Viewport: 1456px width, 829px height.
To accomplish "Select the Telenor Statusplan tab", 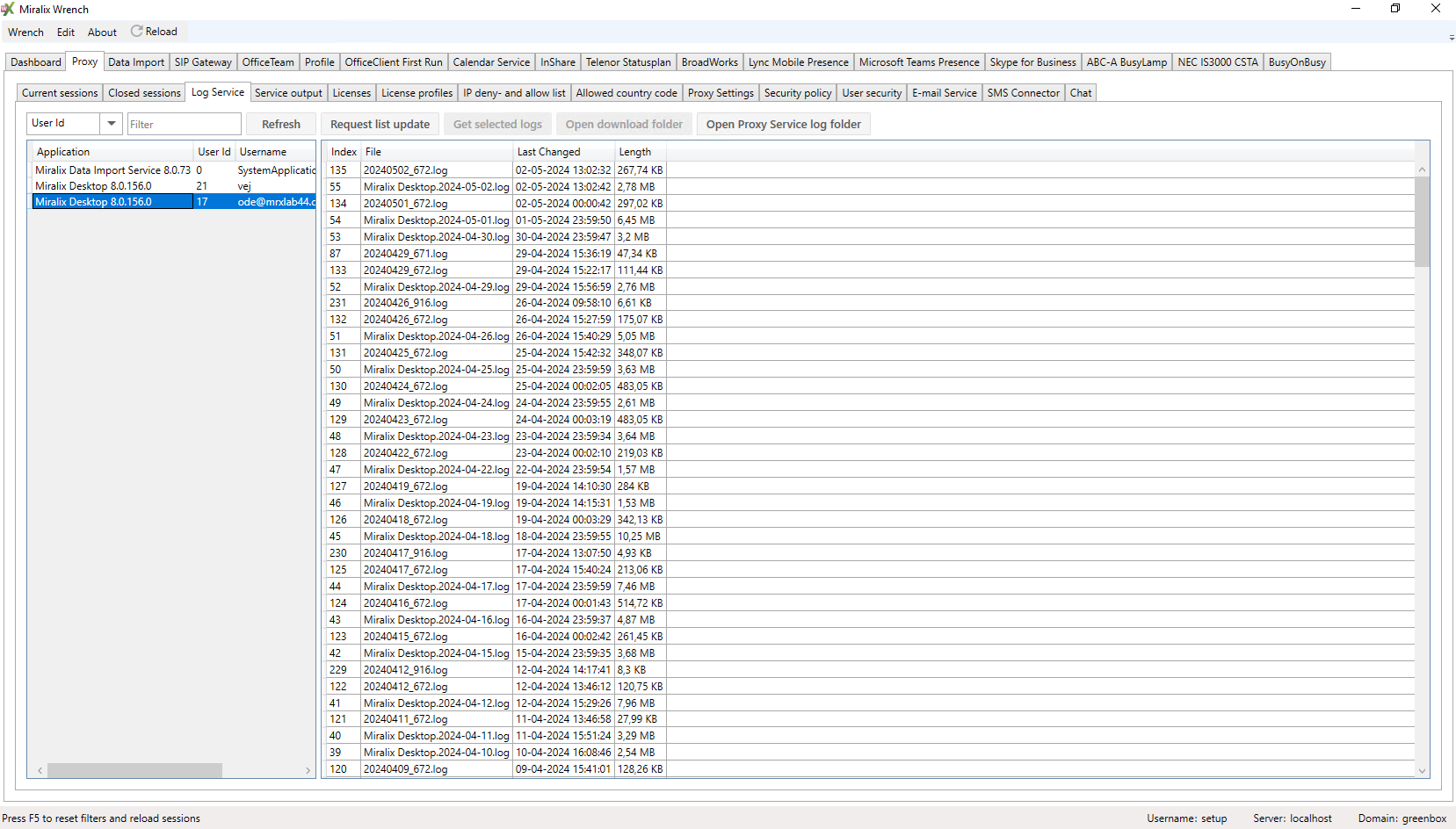I will pos(628,62).
